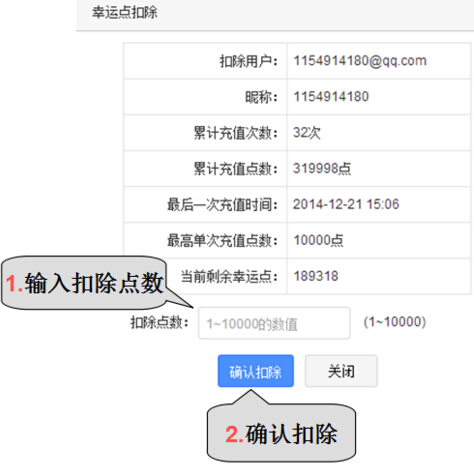Click the 昵称 value 1154914180

point(331,97)
